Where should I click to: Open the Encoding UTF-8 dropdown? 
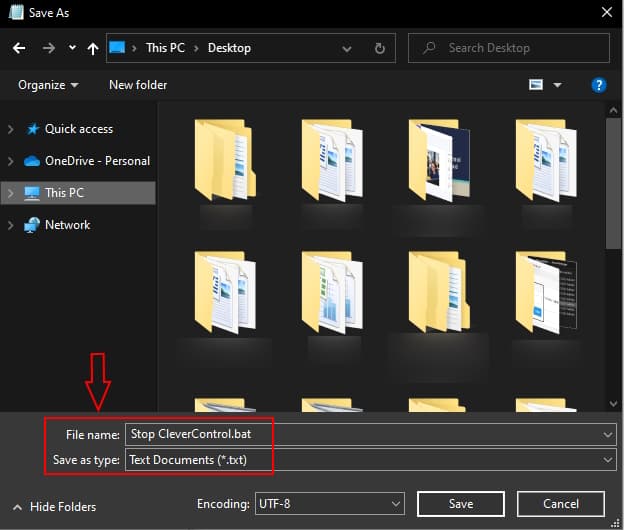330,504
